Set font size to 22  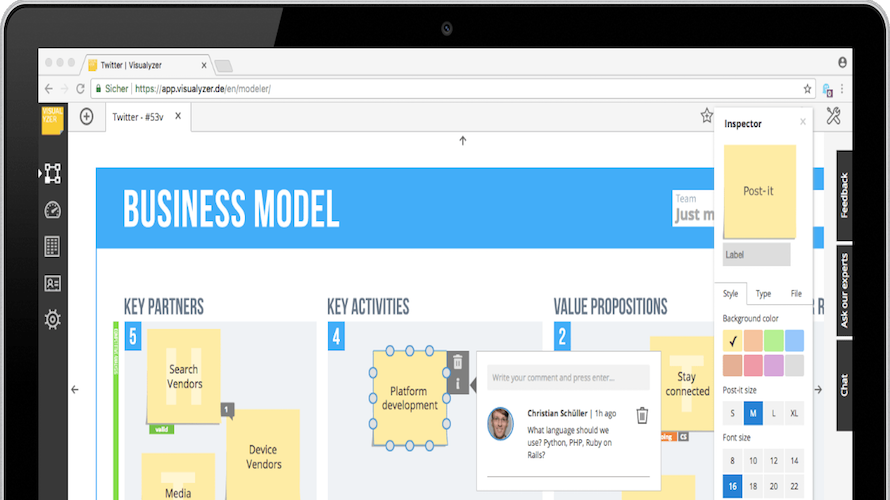[794, 486]
